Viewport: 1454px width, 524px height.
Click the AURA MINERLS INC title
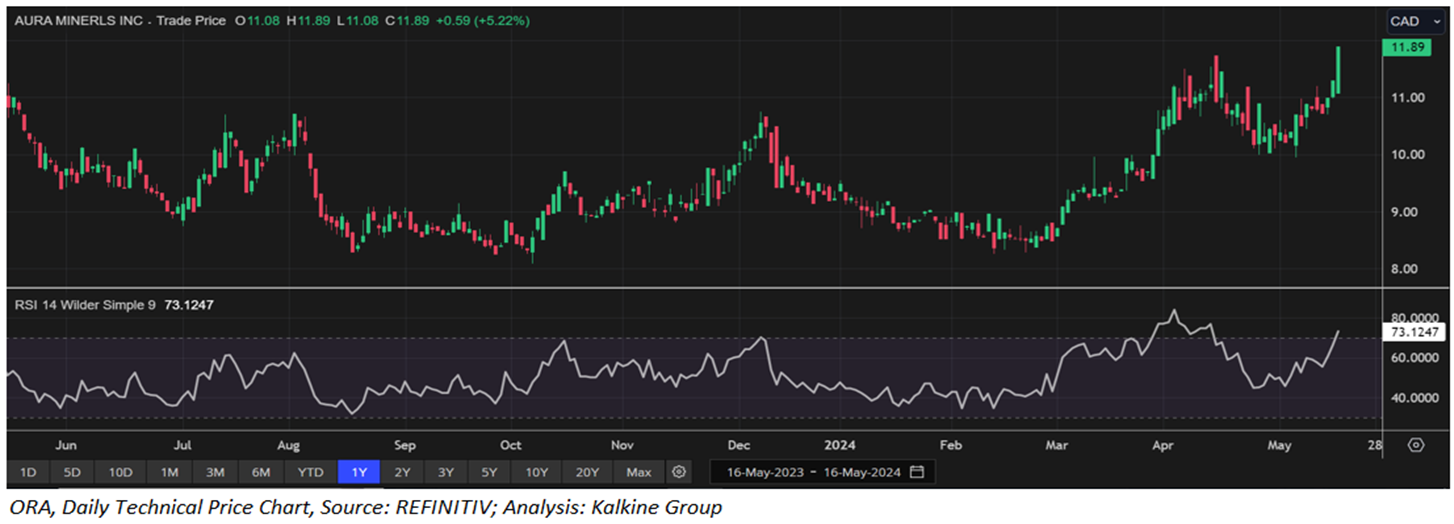(x=77, y=21)
